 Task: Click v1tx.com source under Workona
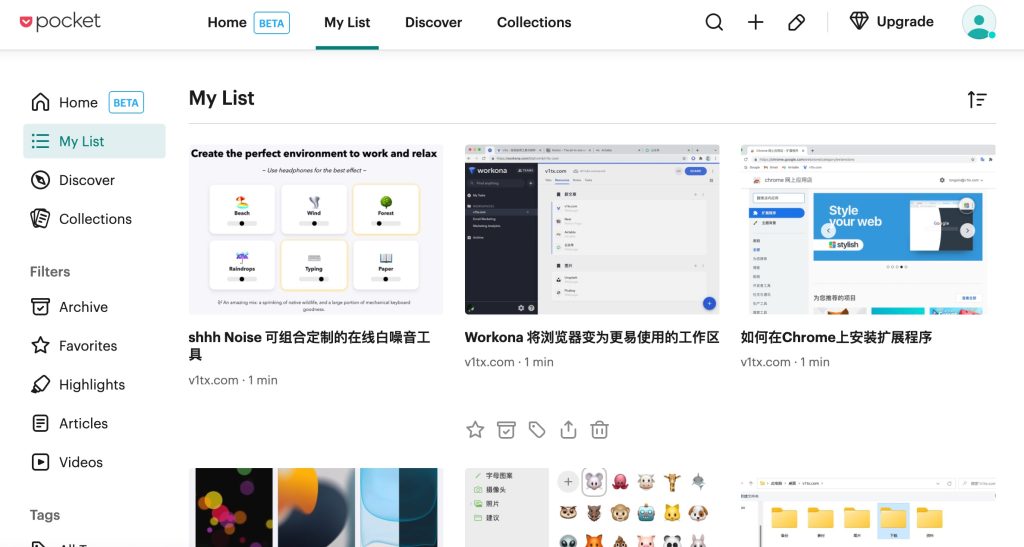click(x=490, y=362)
